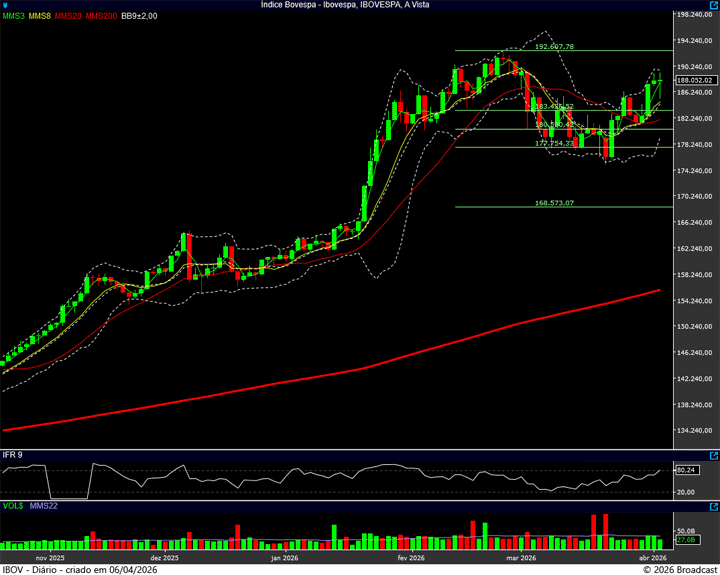The width and height of the screenshot is (720, 575).
Task: Open the chart menu icon in top-left corner
Action: click(6, 5)
